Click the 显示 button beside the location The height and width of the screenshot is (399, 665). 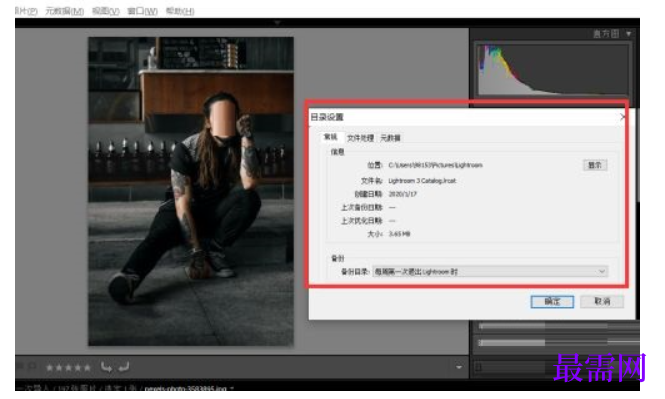click(595, 165)
